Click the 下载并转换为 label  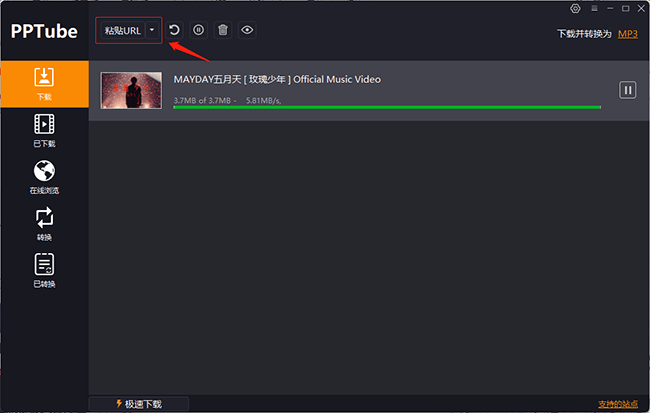click(x=584, y=34)
